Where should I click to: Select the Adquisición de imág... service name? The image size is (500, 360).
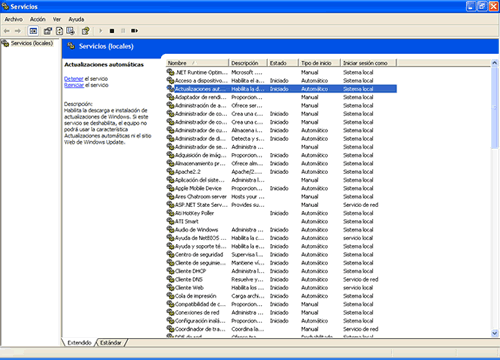tap(201, 155)
